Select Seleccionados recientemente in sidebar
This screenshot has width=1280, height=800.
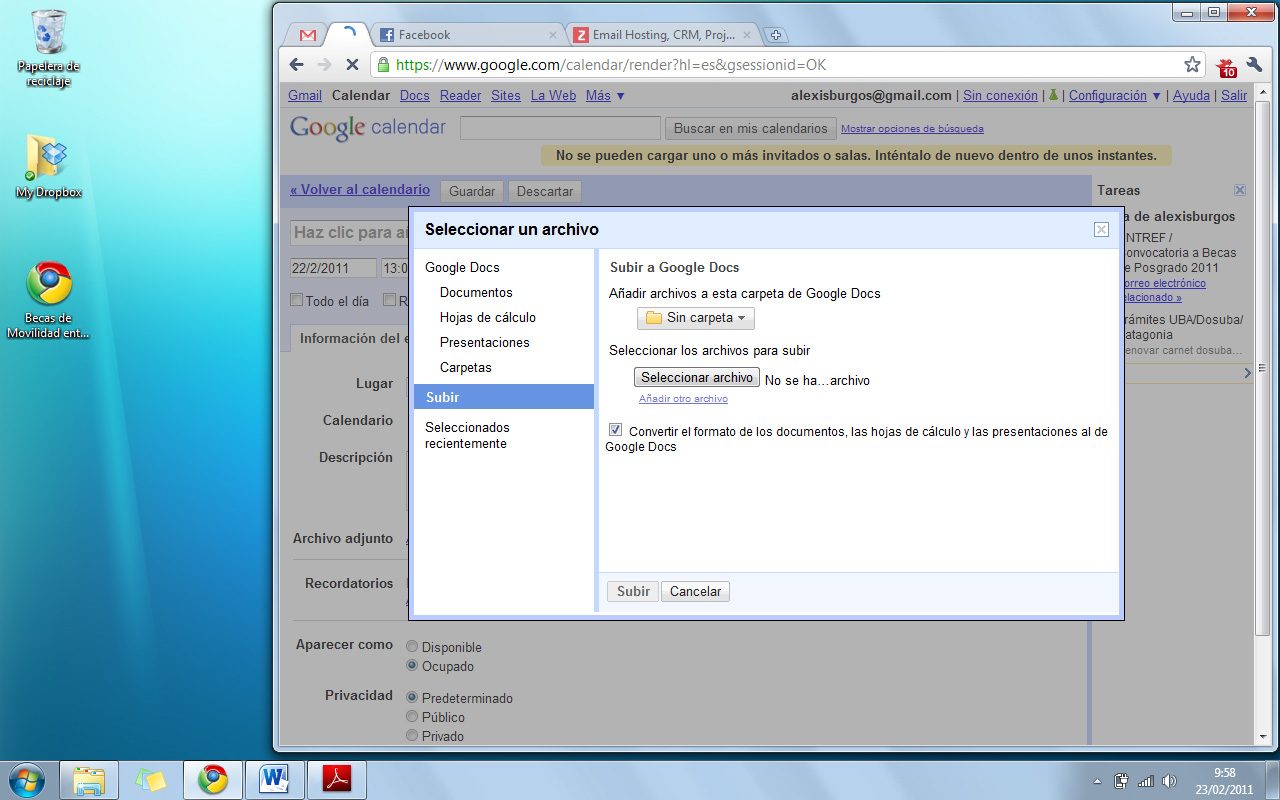[x=467, y=435]
